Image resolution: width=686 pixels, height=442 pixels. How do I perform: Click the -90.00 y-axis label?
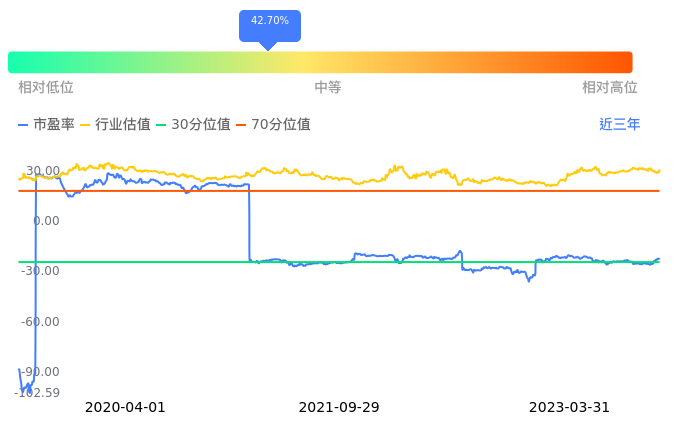pyautogui.click(x=42, y=372)
